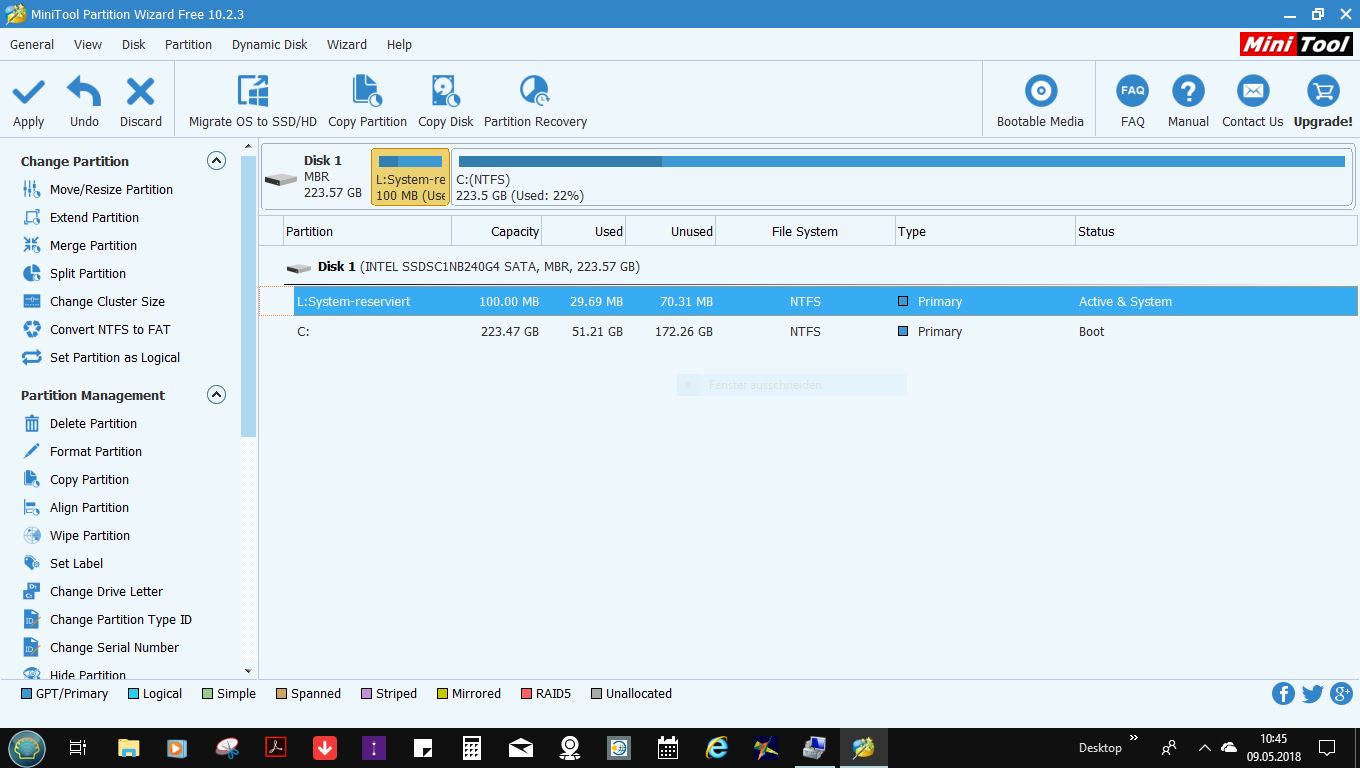Sort by Used column header
Image resolution: width=1360 pixels, height=768 pixels.
click(x=583, y=231)
